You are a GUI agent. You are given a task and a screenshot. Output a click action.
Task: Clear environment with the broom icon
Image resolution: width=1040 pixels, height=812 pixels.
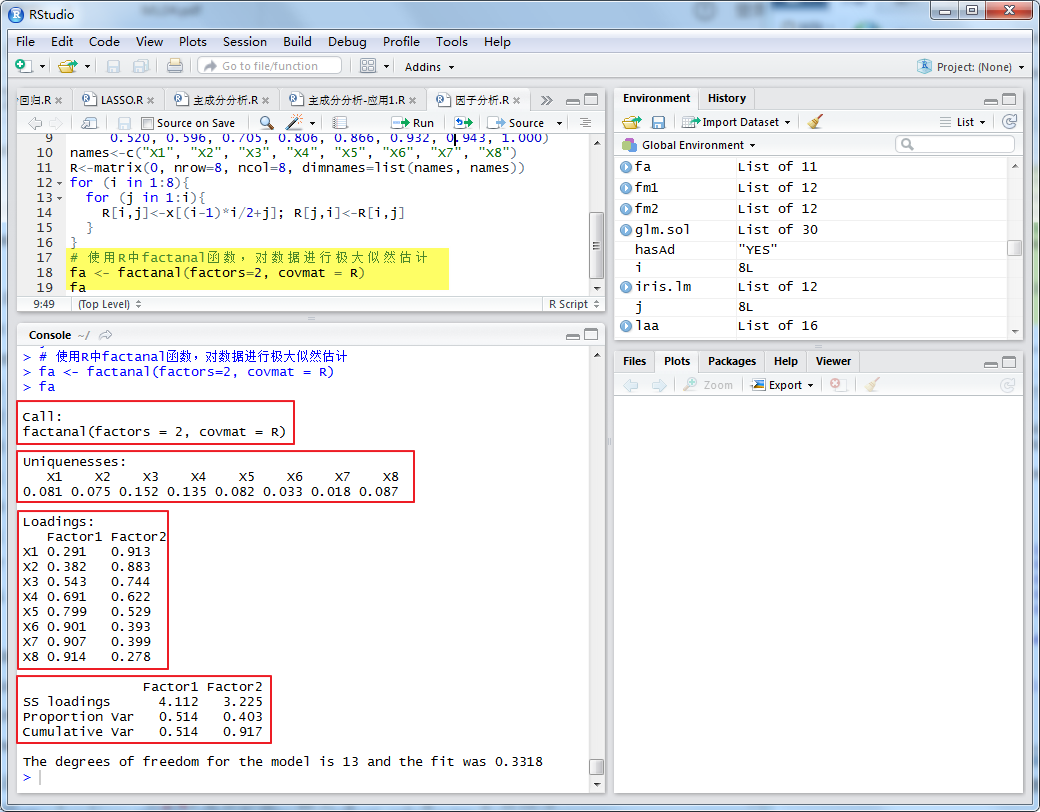point(816,122)
